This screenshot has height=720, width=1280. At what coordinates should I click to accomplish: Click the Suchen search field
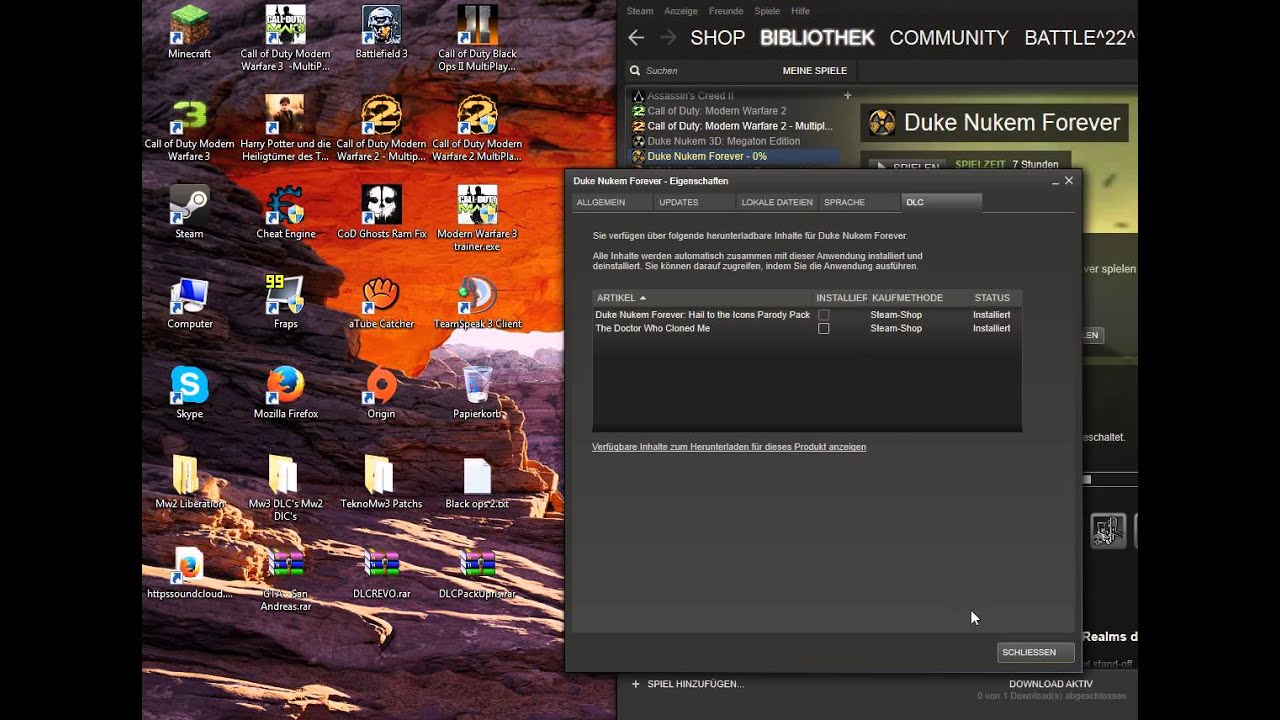(700, 71)
